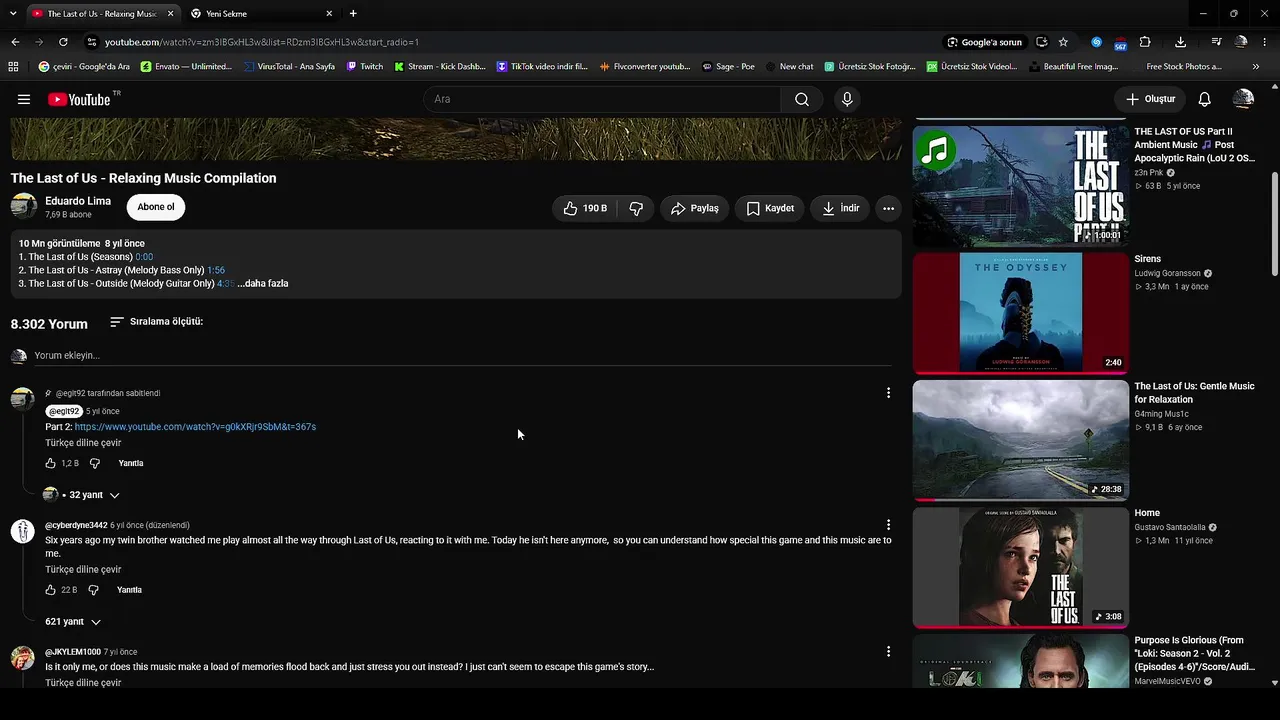The width and height of the screenshot is (1280, 720).
Task: Open the browser extensions puzzle icon
Action: pyautogui.click(x=1145, y=42)
